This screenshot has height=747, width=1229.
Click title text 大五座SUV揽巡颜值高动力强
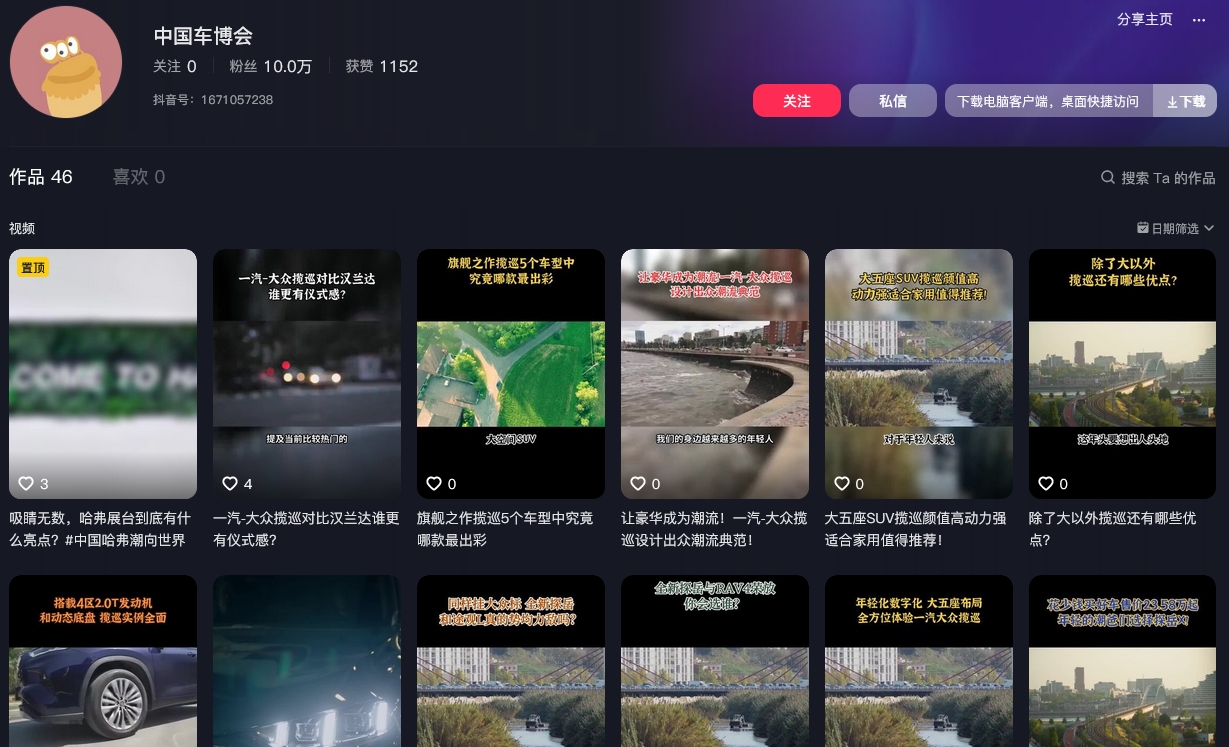pyautogui.click(x=915, y=529)
